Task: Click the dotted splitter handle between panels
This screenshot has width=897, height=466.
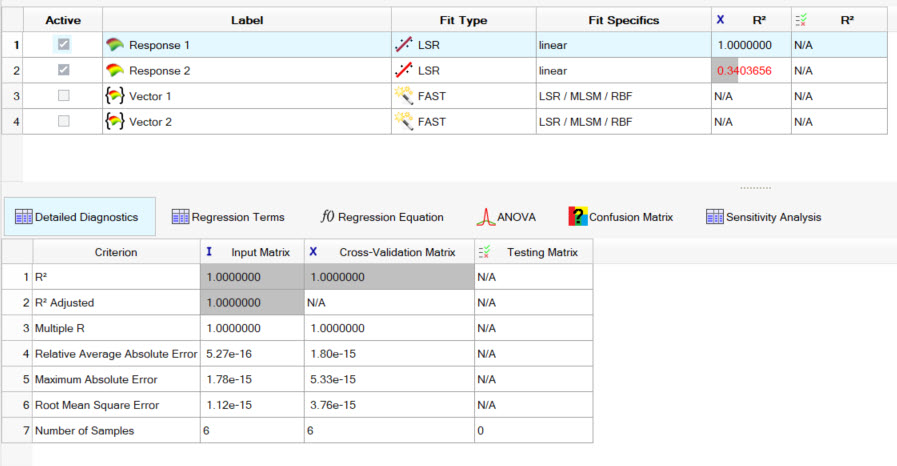Action: 755,188
